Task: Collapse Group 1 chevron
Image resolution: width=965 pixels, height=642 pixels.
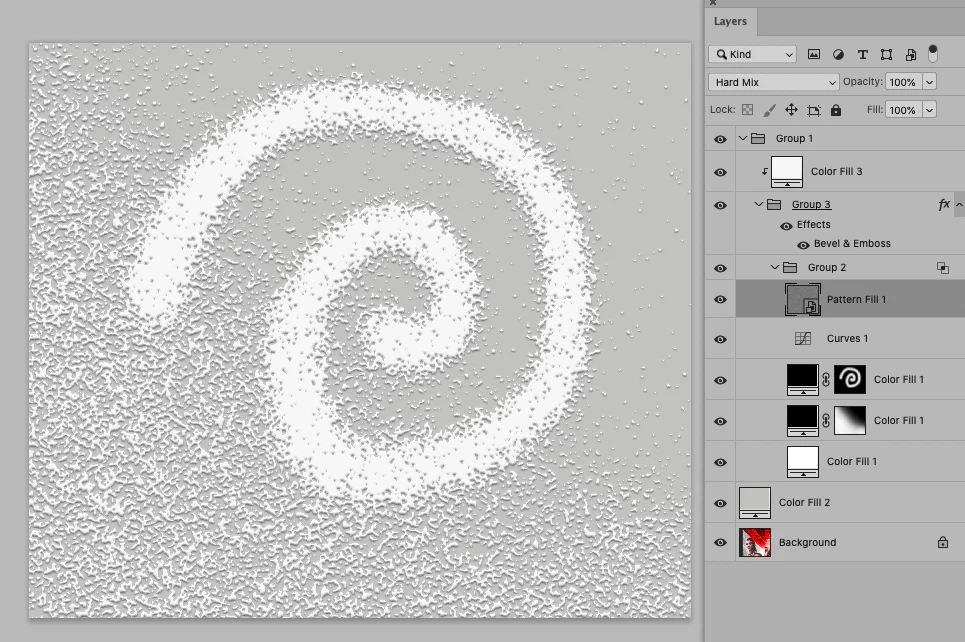Action: [x=743, y=138]
